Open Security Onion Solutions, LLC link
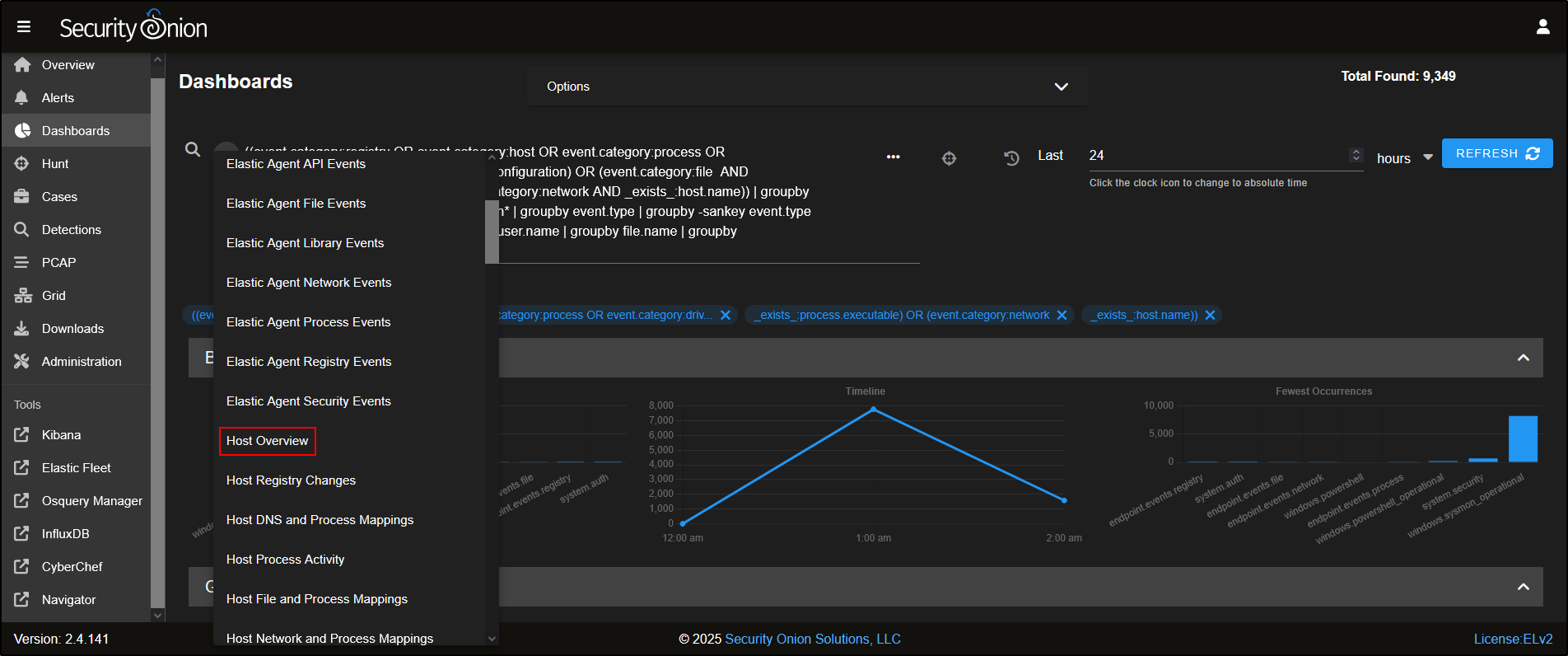Viewport: 1568px width, 656px height. (812, 639)
